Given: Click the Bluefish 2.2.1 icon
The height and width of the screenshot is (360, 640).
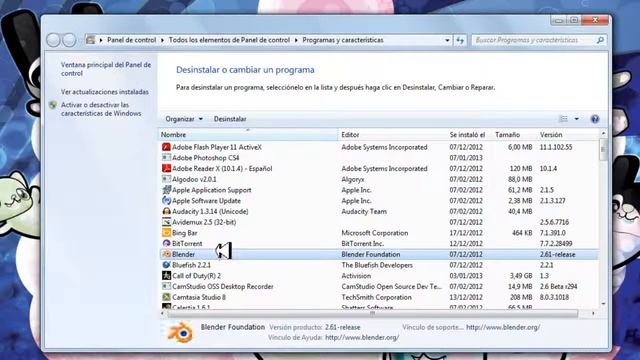Looking at the screenshot, I should (x=166, y=265).
